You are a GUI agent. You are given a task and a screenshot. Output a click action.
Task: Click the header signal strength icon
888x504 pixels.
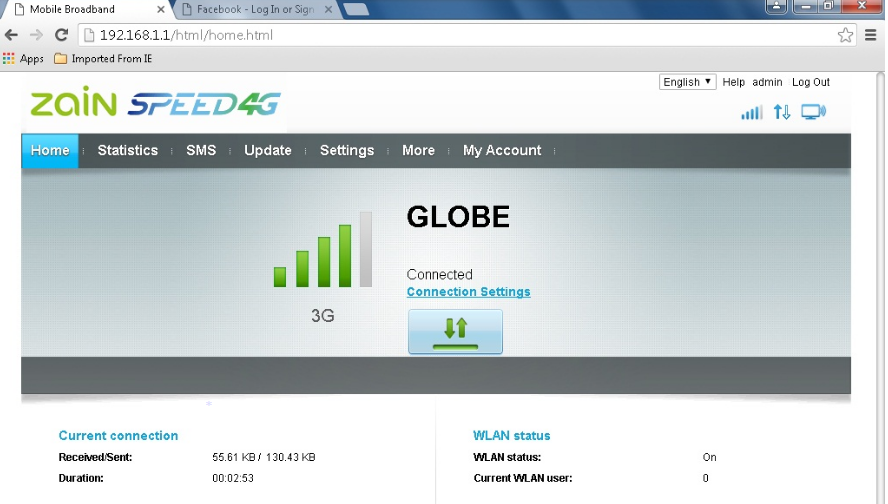pos(752,112)
